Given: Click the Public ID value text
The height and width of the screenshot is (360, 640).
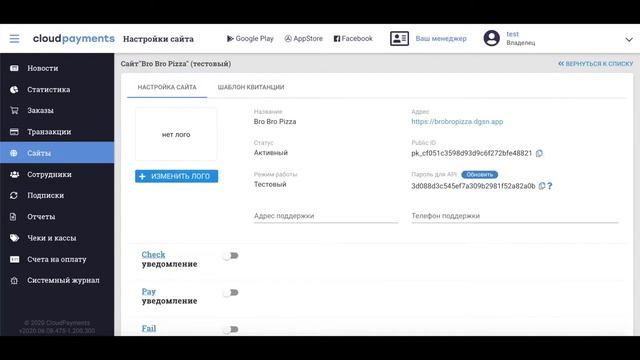Looking at the screenshot, I should 471,153.
